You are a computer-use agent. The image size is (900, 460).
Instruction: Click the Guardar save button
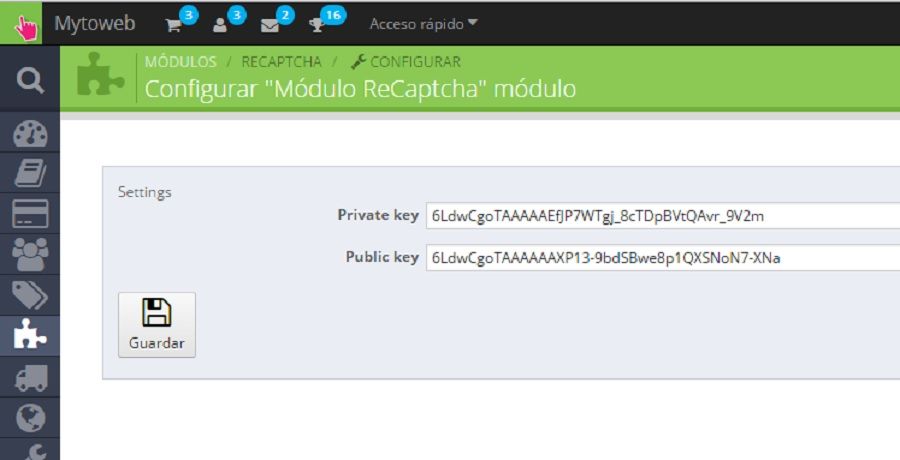click(x=157, y=325)
